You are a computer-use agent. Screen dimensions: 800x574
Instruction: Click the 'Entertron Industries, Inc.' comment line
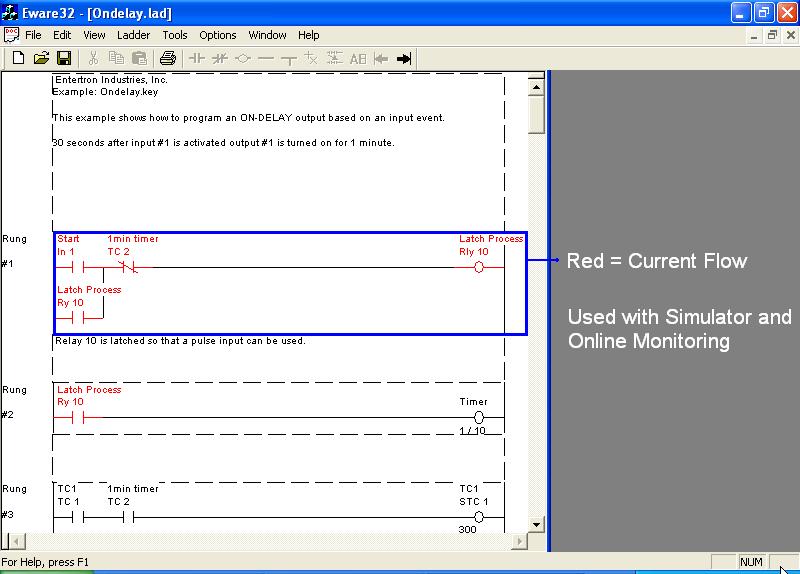(111, 80)
